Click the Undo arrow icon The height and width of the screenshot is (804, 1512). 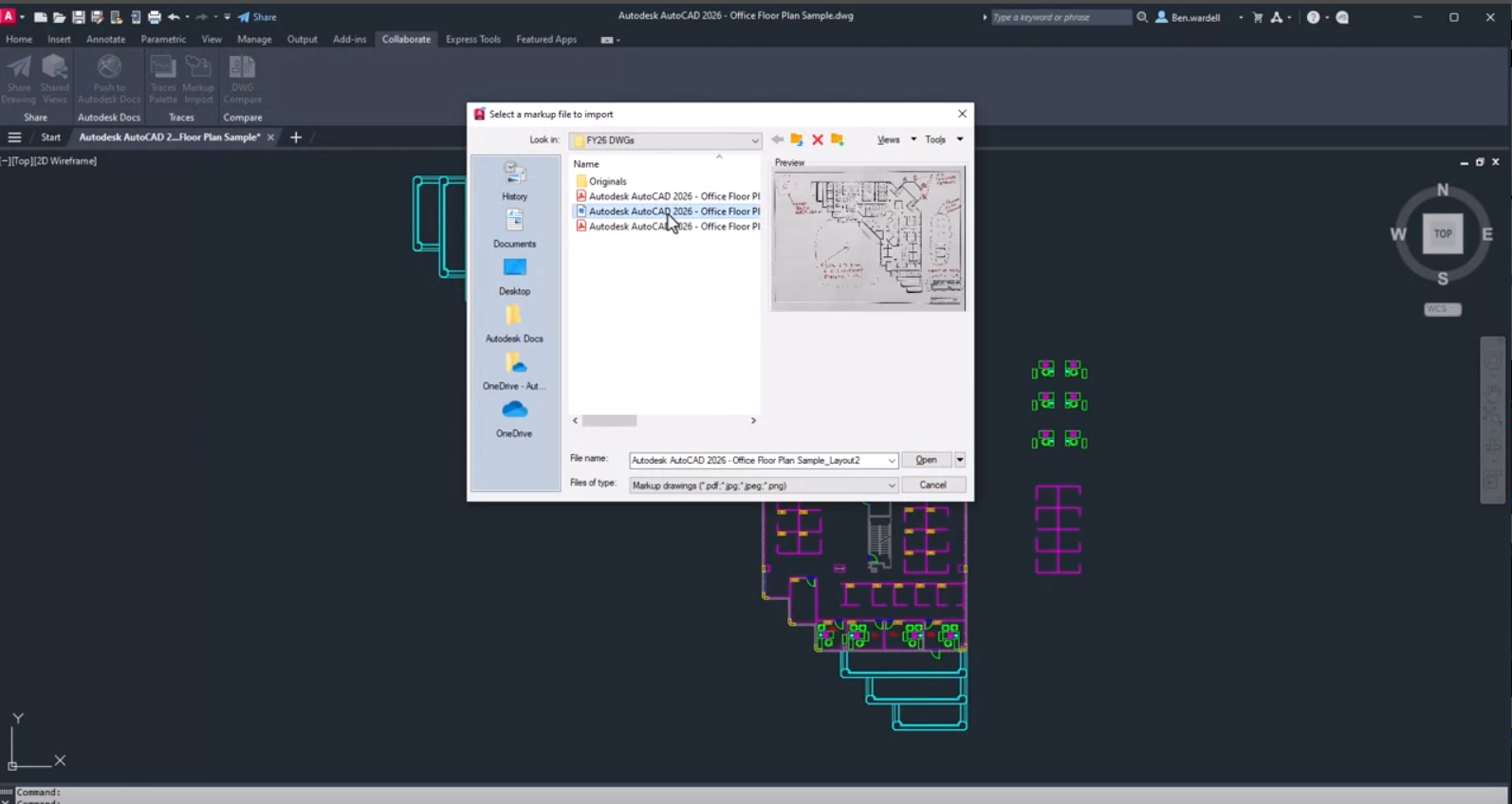[174, 17]
